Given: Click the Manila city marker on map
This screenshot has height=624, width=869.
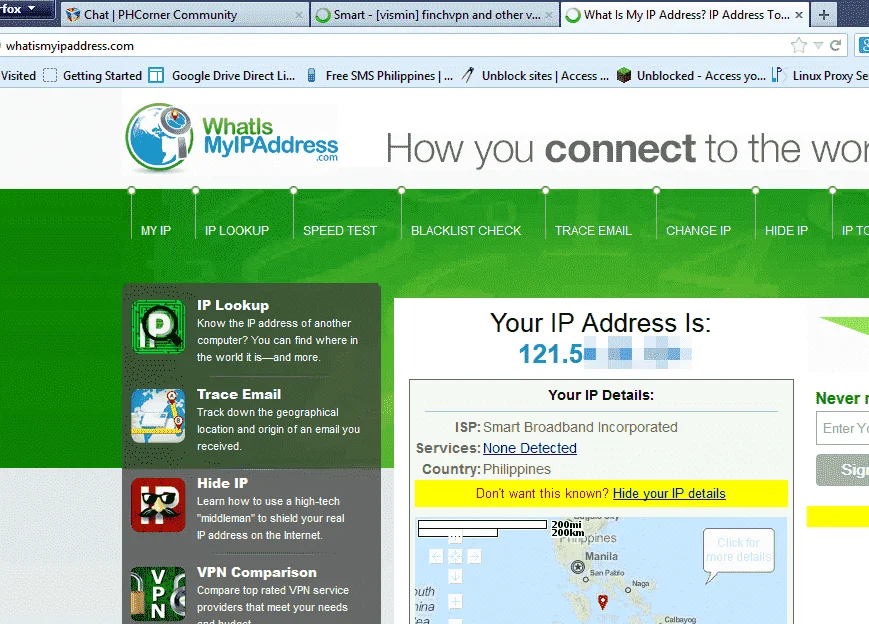Looking at the screenshot, I should point(578,566).
